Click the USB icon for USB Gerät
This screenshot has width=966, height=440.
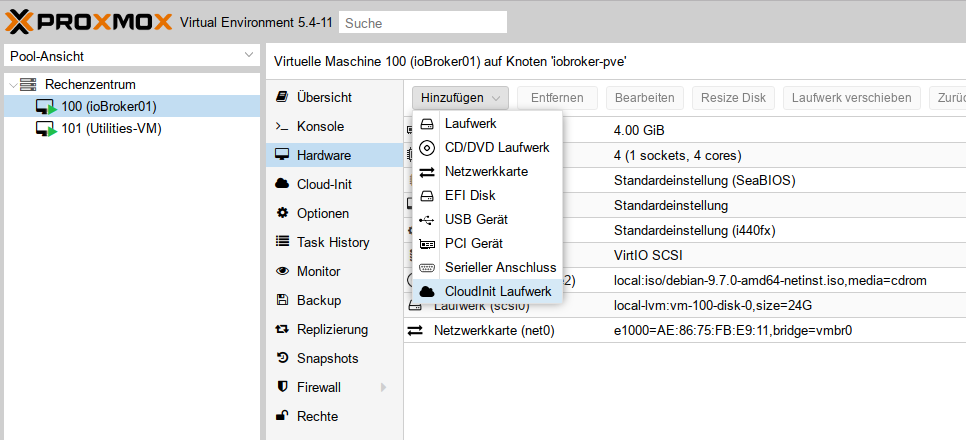pyautogui.click(x=427, y=220)
